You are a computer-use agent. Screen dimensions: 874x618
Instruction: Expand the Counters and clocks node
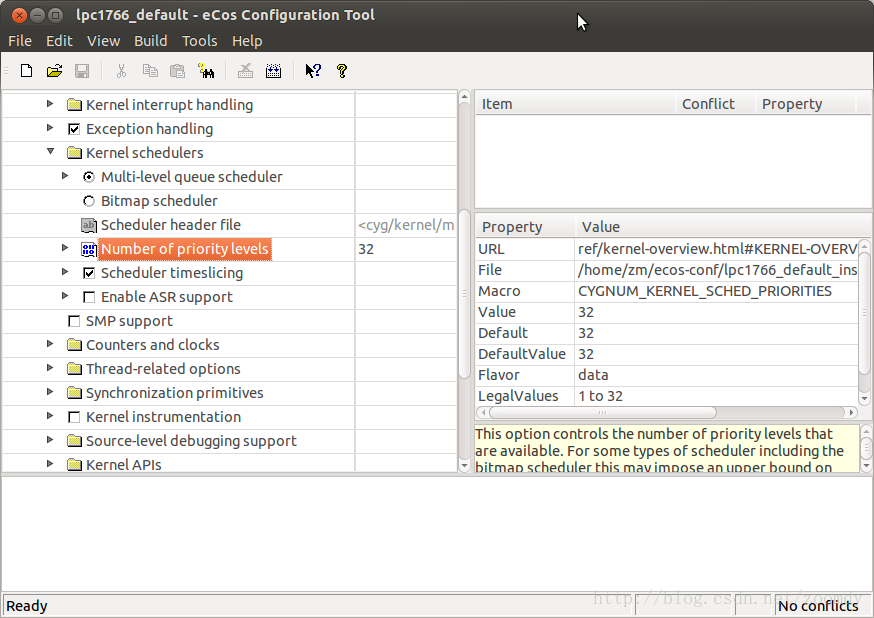50,343
